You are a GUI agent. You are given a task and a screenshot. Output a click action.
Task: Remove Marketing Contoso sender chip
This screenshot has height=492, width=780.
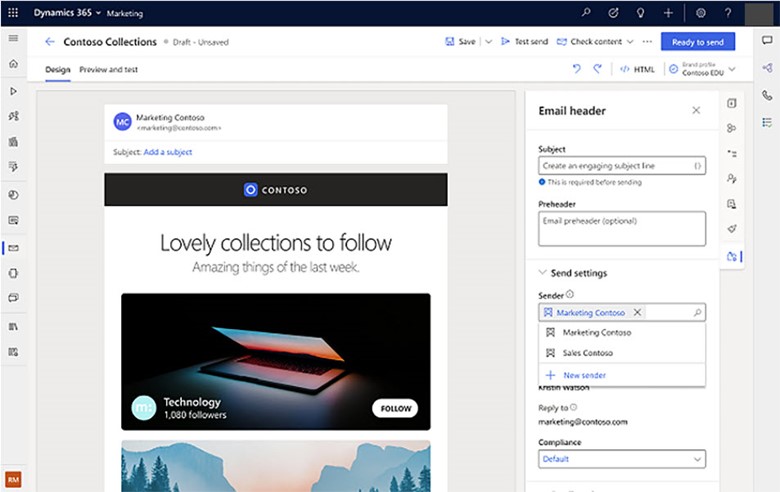638,313
